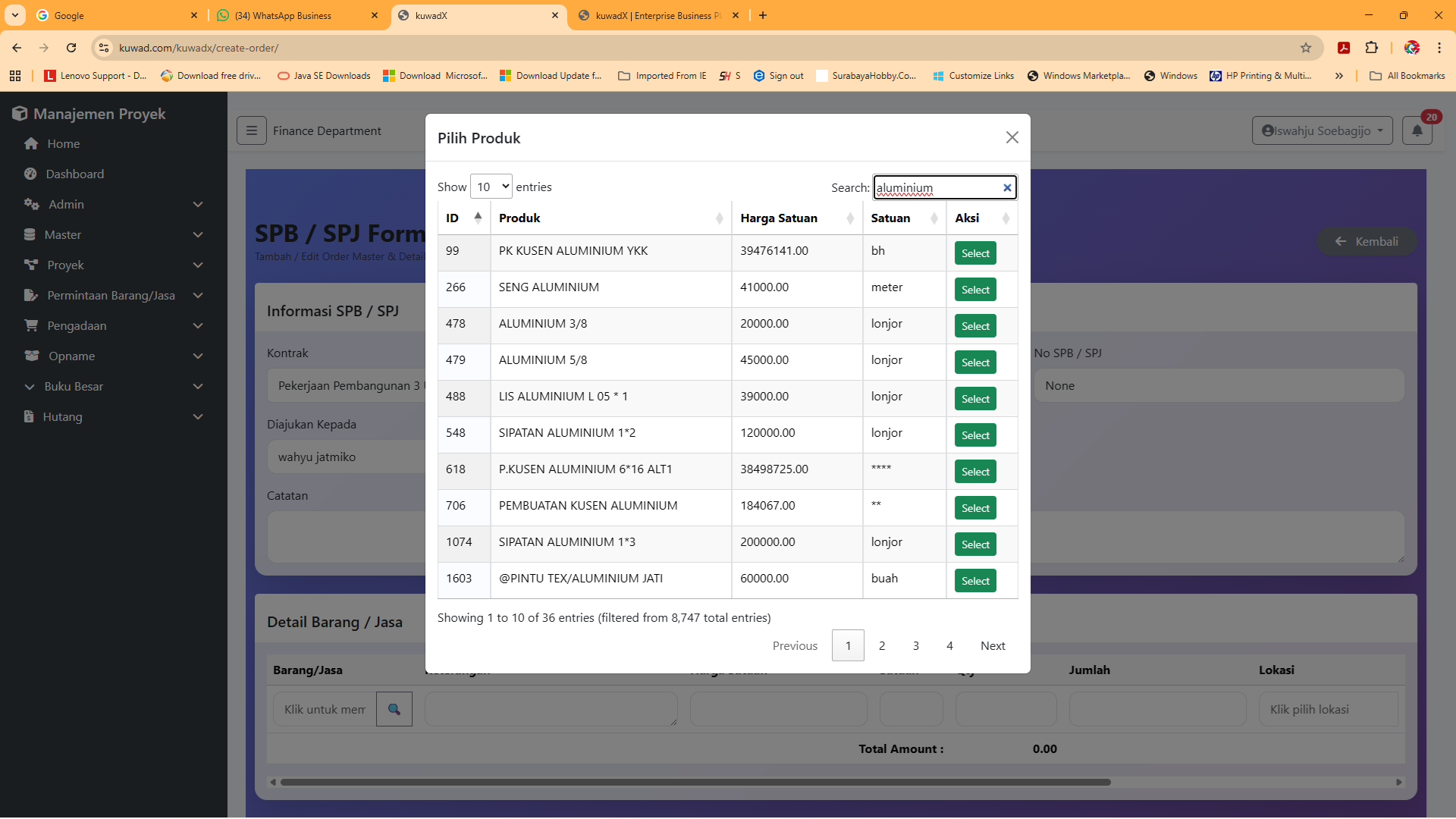Open the Iswahju Soebagijo user dropdown
The height and width of the screenshot is (819, 1456).
pyautogui.click(x=1322, y=130)
